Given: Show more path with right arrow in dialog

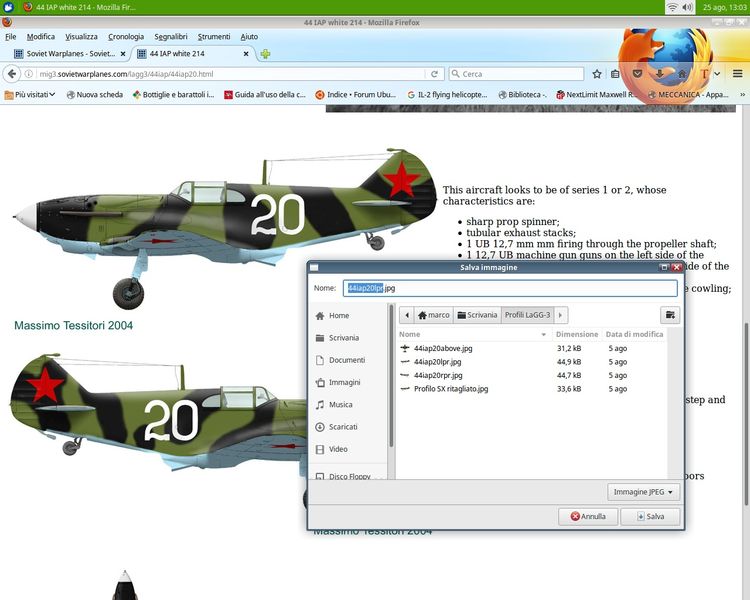Looking at the screenshot, I should pyautogui.click(x=561, y=315).
